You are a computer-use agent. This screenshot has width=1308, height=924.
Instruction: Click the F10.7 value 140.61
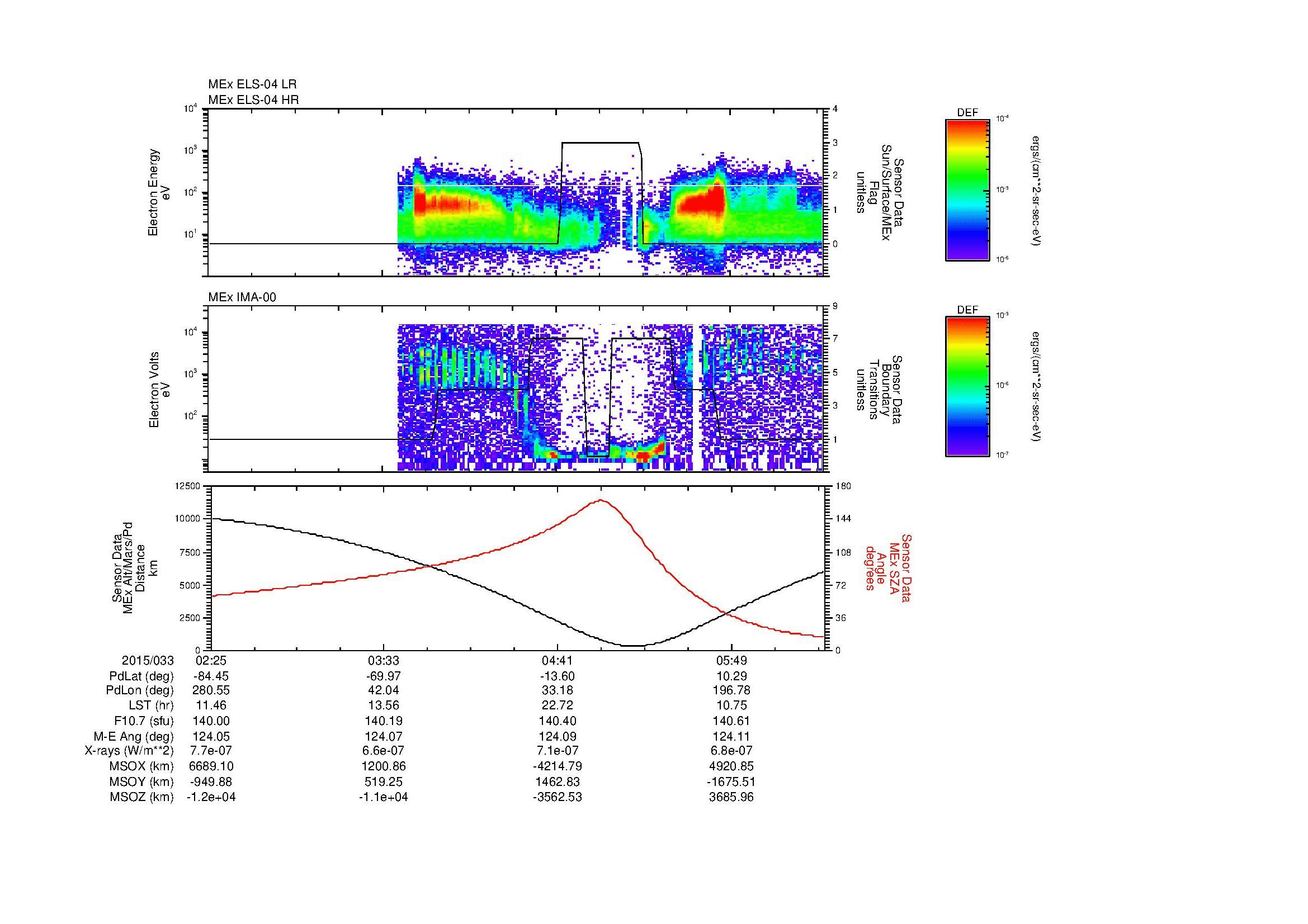click(x=731, y=721)
